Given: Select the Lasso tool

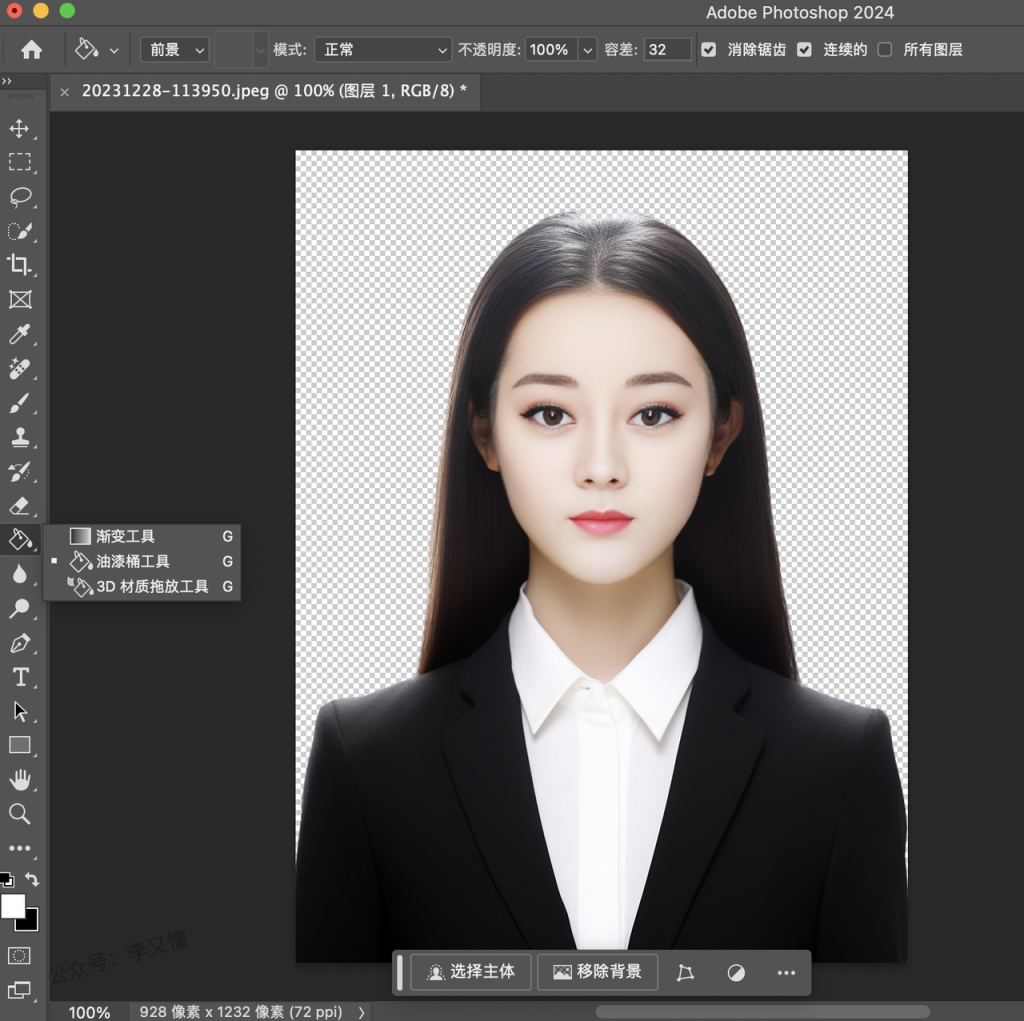Looking at the screenshot, I should [20, 196].
